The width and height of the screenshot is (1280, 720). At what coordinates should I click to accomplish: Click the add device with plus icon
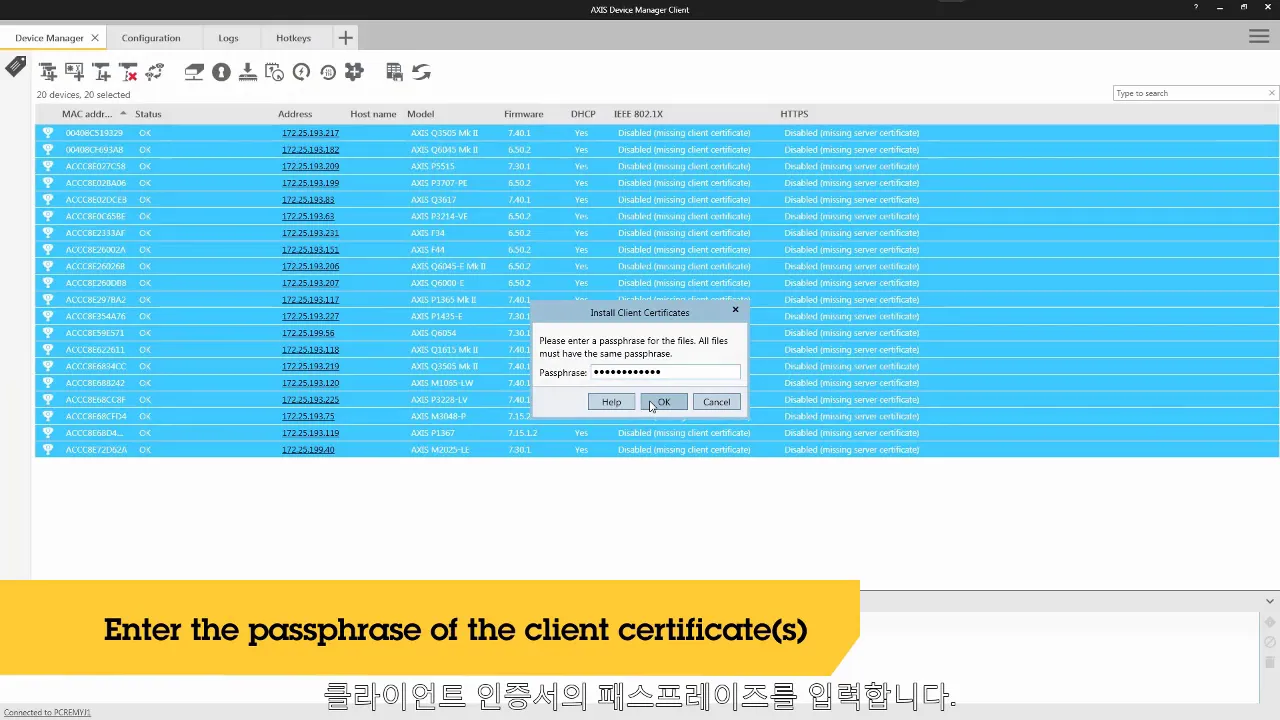(x=101, y=72)
